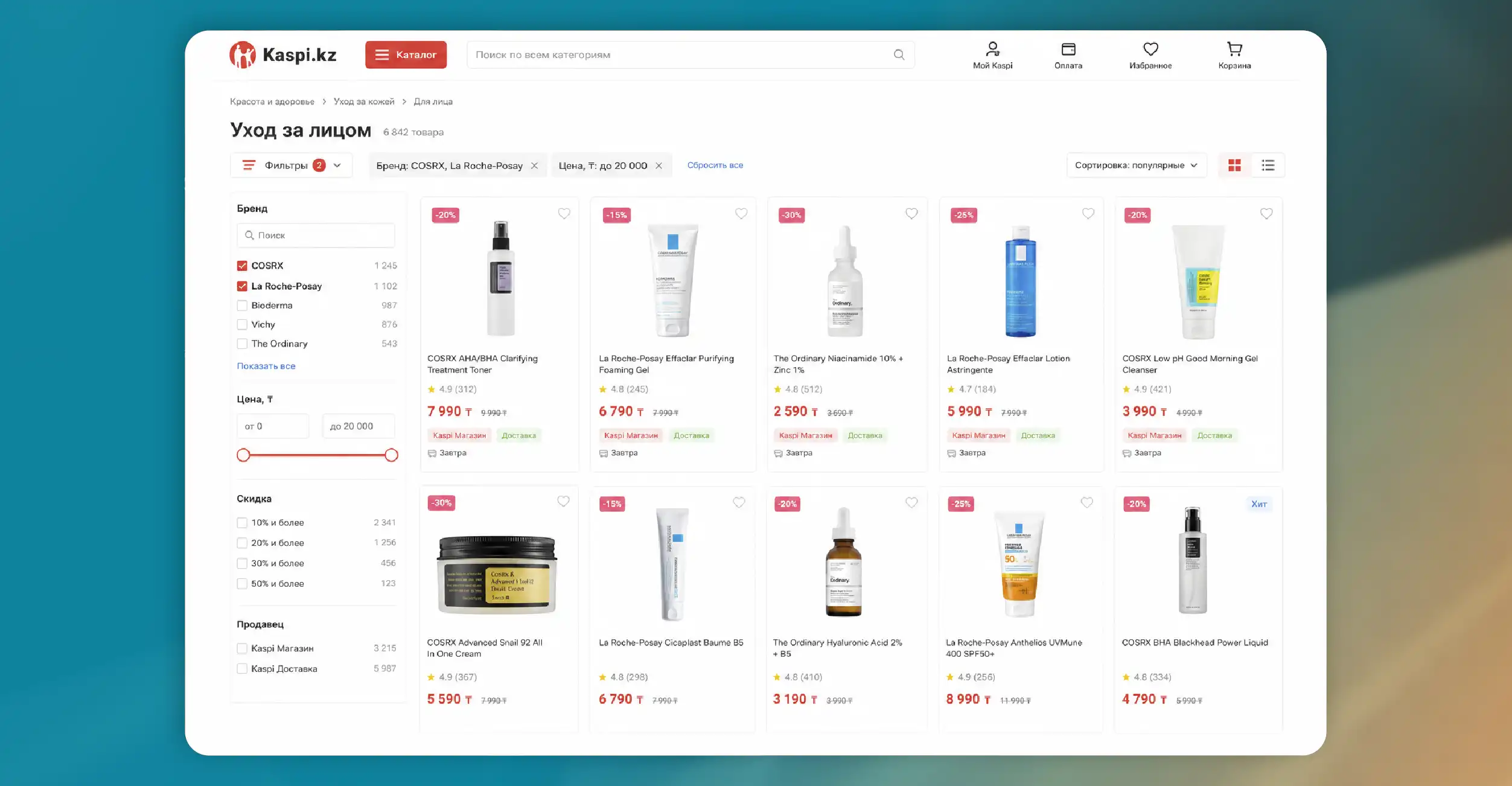1512x786 pixels.
Task: Remove the price до 20 000 filter
Action: (x=659, y=165)
